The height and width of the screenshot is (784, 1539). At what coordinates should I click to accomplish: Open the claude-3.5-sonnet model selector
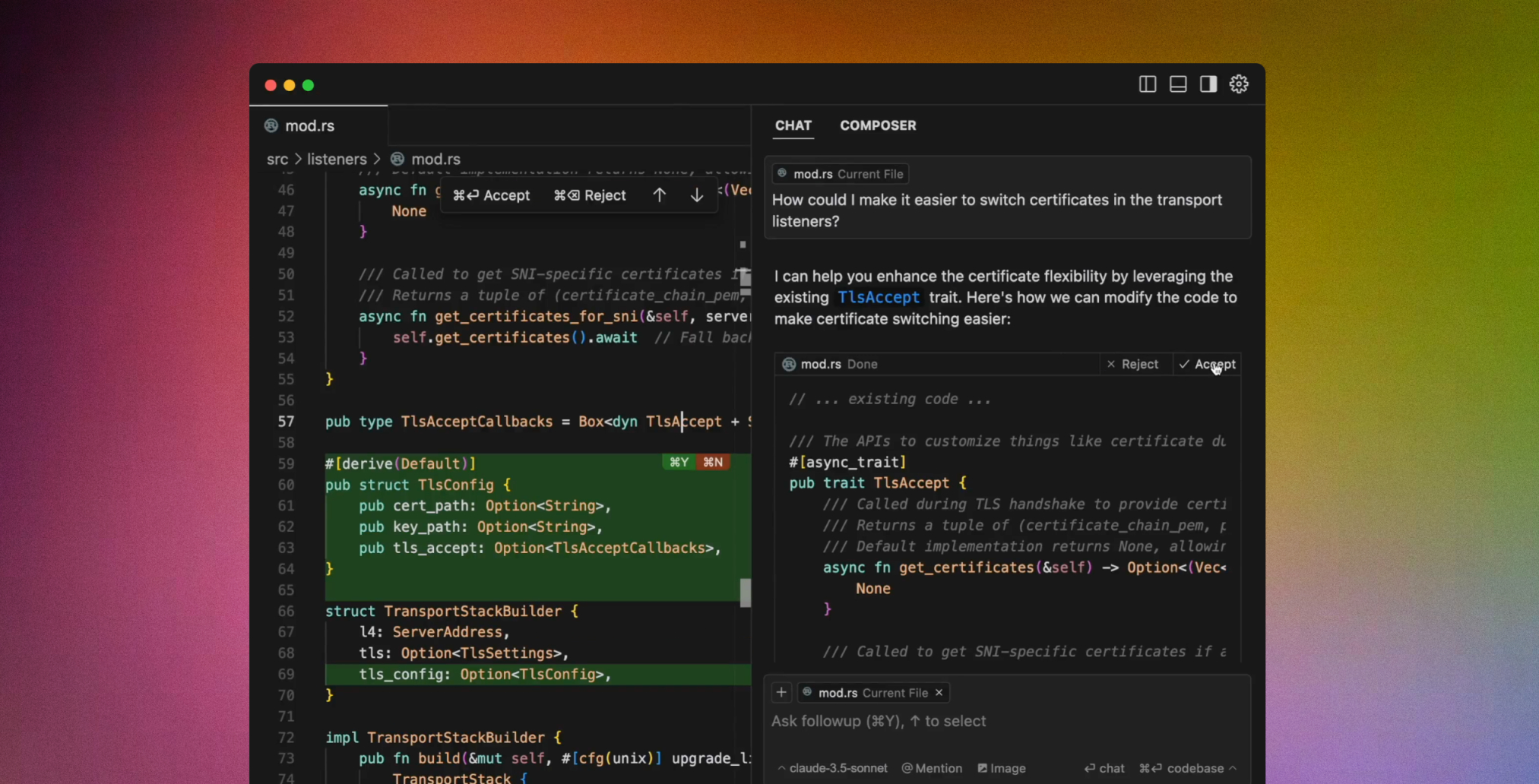coord(832,768)
